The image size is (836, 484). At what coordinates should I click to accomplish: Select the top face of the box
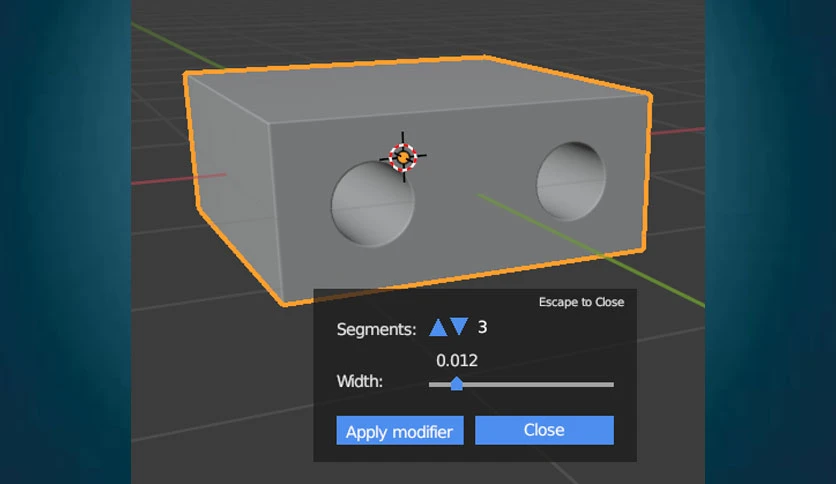[416, 88]
